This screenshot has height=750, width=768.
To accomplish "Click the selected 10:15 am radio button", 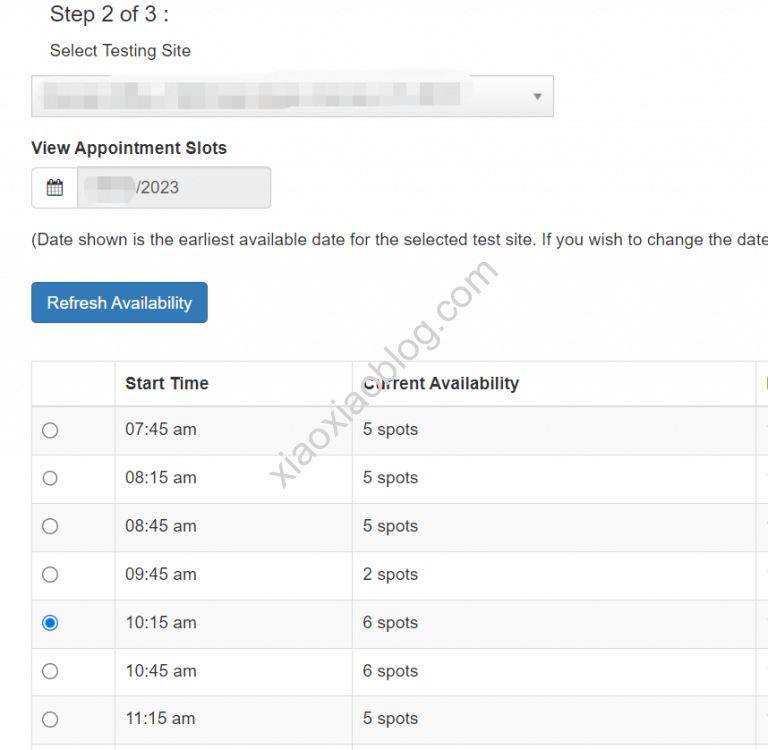I will 50,622.
